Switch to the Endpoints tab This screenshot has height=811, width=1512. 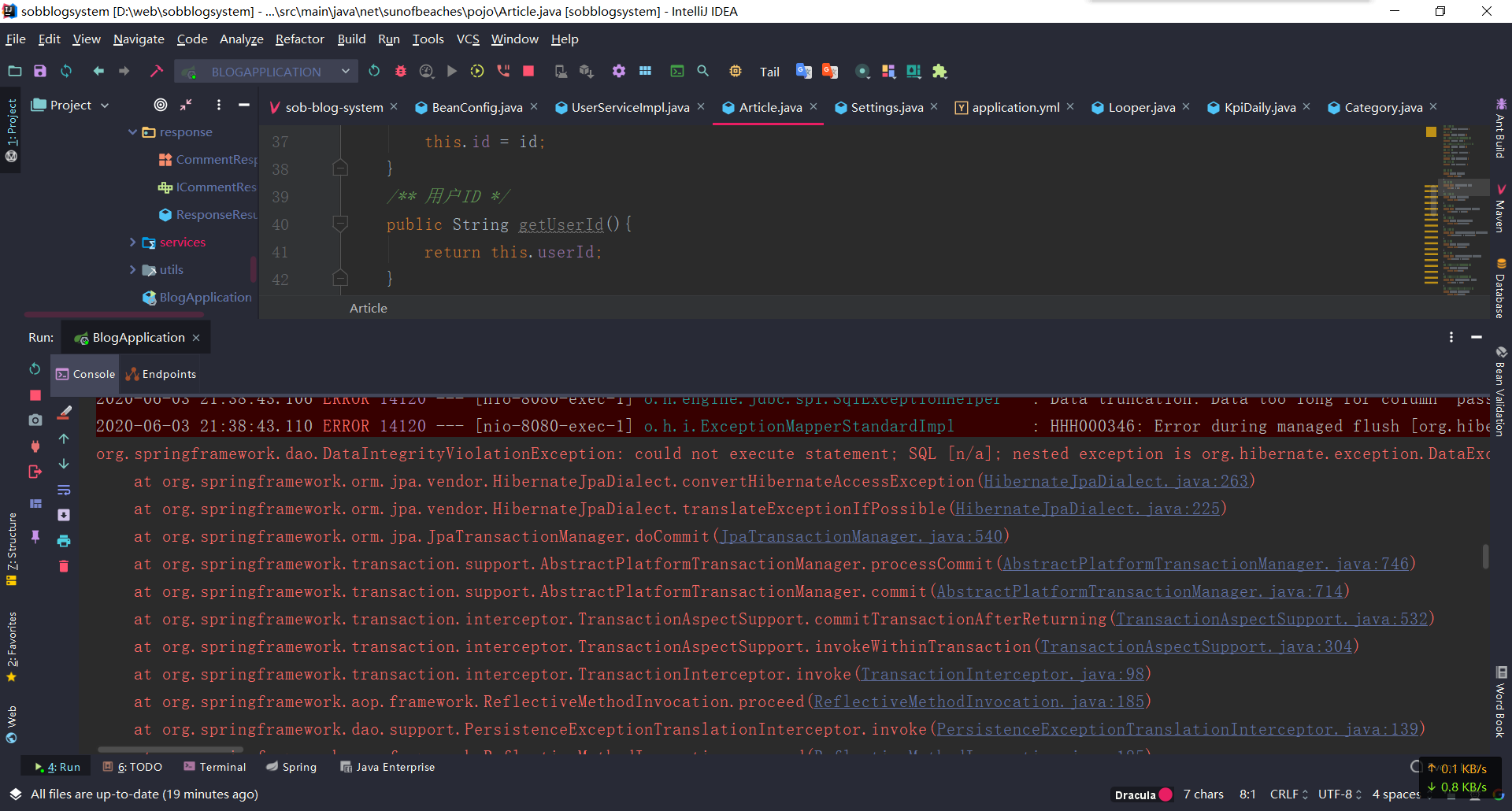point(161,374)
